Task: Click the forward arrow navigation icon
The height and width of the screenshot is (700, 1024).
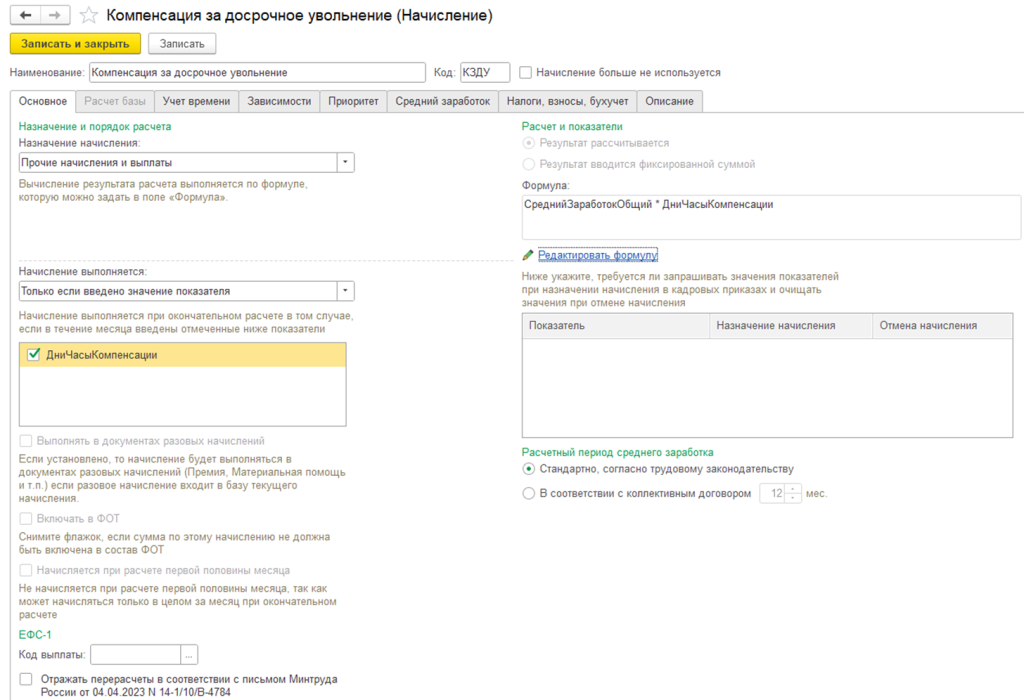Action: [x=56, y=15]
